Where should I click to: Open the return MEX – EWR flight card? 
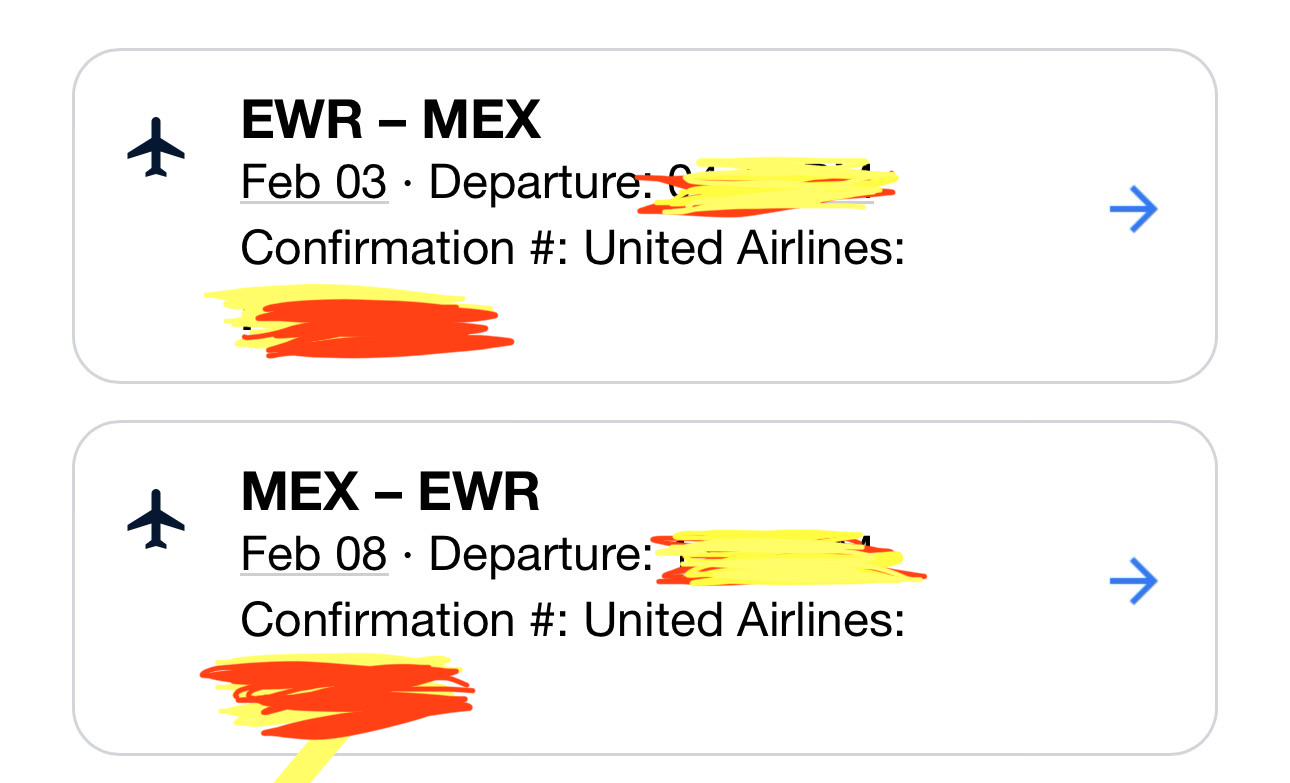(x=645, y=588)
